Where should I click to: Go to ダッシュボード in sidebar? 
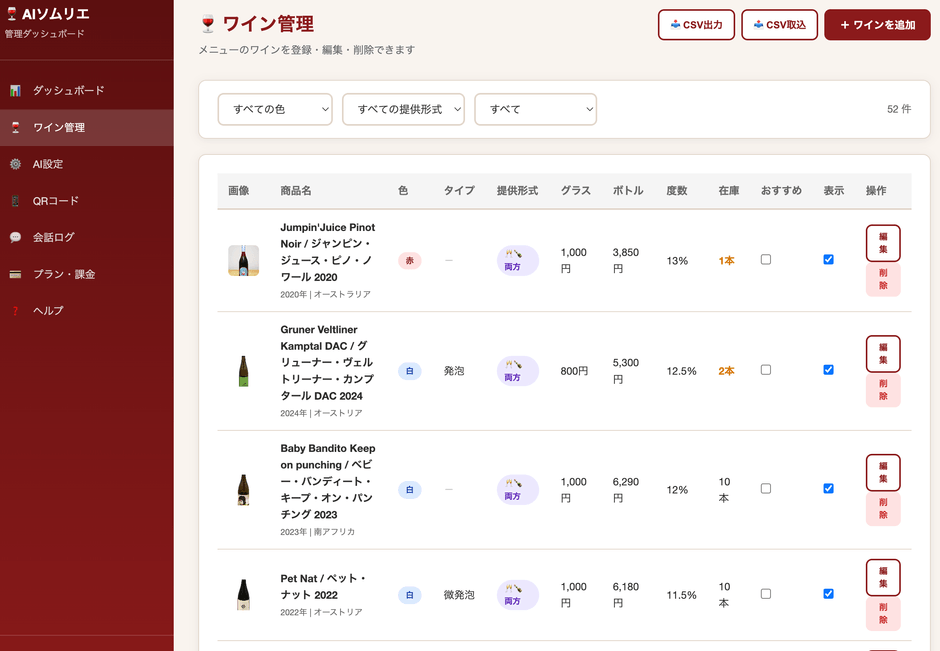(x=87, y=91)
